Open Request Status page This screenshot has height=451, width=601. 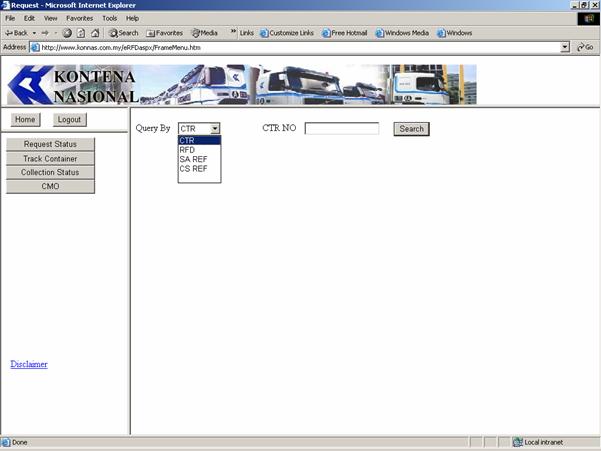click(x=50, y=144)
